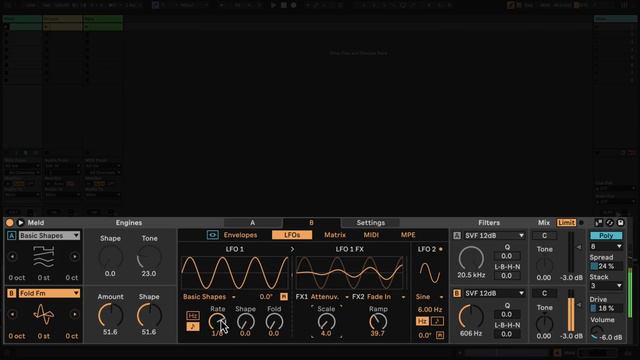The width and height of the screenshot is (640, 360).
Task: Click Engine A pan C field
Action: click(x=544, y=236)
